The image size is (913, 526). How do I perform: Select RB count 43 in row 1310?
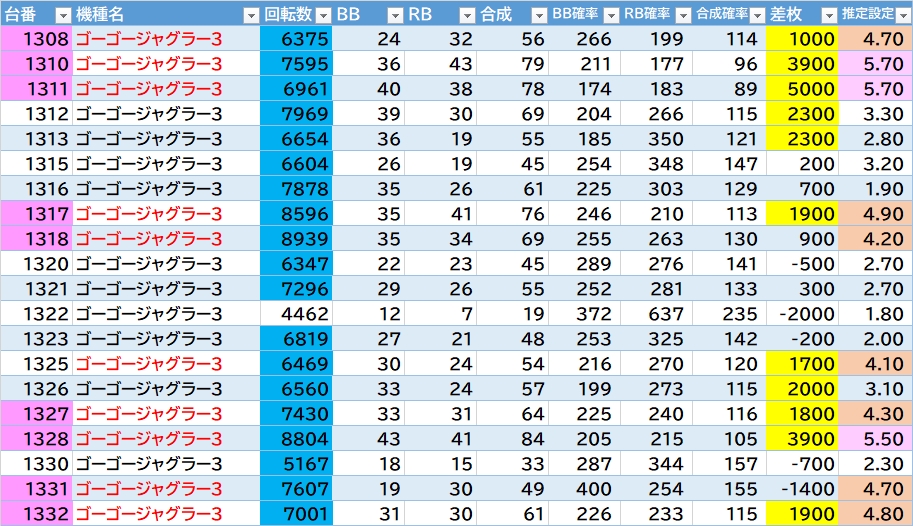(x=440, y=63)
